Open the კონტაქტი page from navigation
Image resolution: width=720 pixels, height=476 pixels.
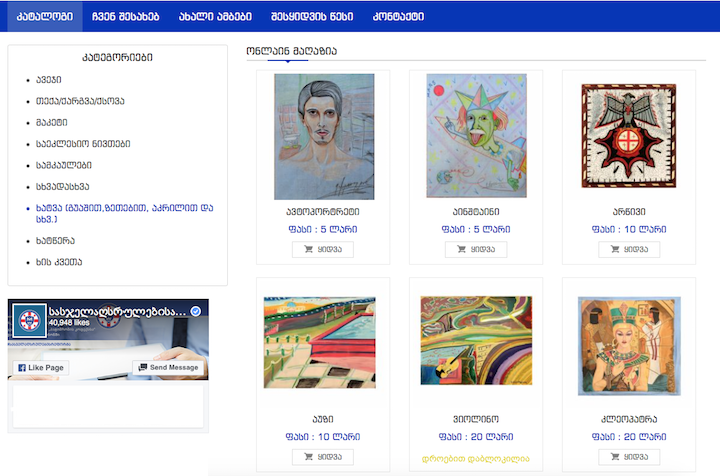coord(398,17)
